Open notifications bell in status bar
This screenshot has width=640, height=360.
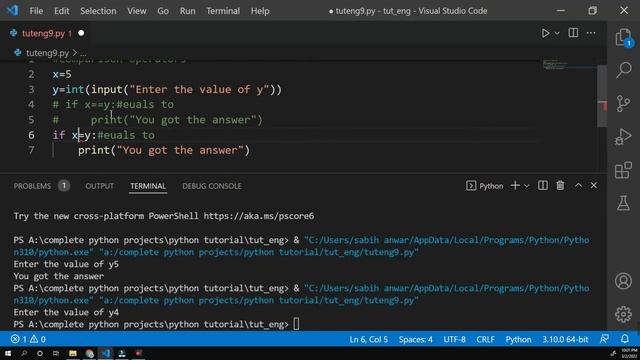coord(625,339)
